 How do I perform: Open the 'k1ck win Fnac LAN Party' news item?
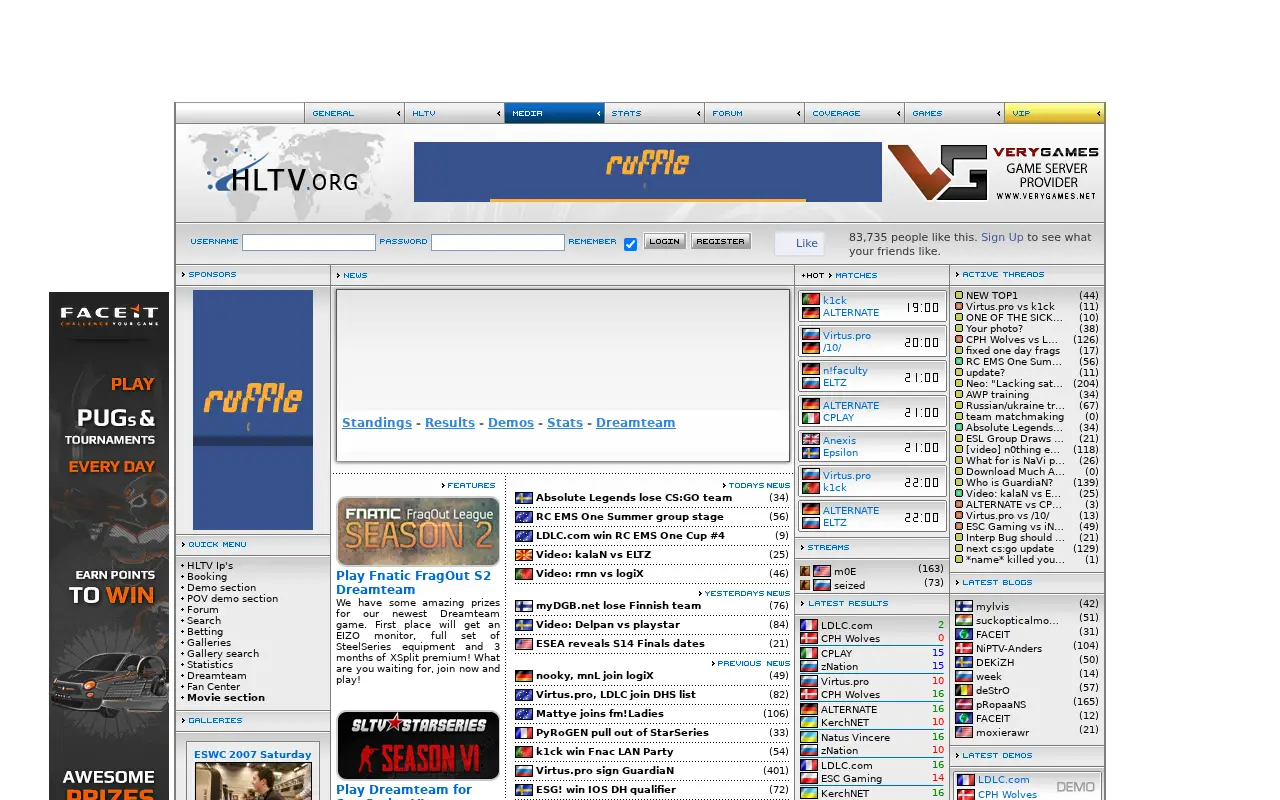click(x=605, y=752)
